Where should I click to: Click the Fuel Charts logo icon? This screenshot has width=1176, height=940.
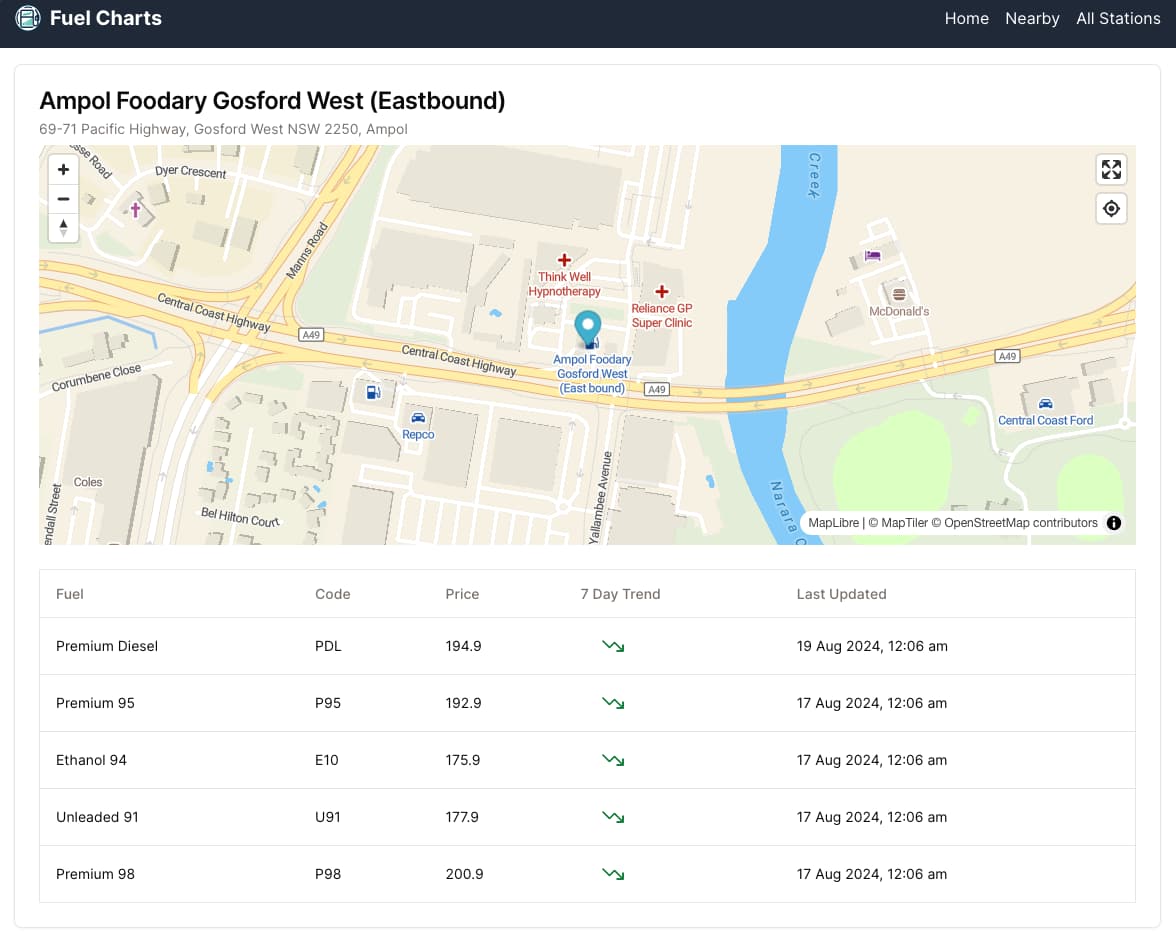click(28, 18)
